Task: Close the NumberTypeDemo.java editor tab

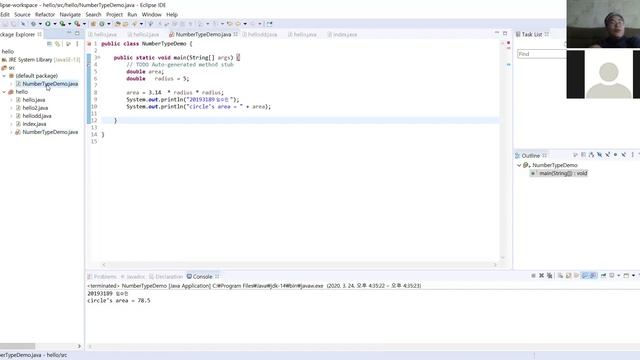Action: click(236, 34)
